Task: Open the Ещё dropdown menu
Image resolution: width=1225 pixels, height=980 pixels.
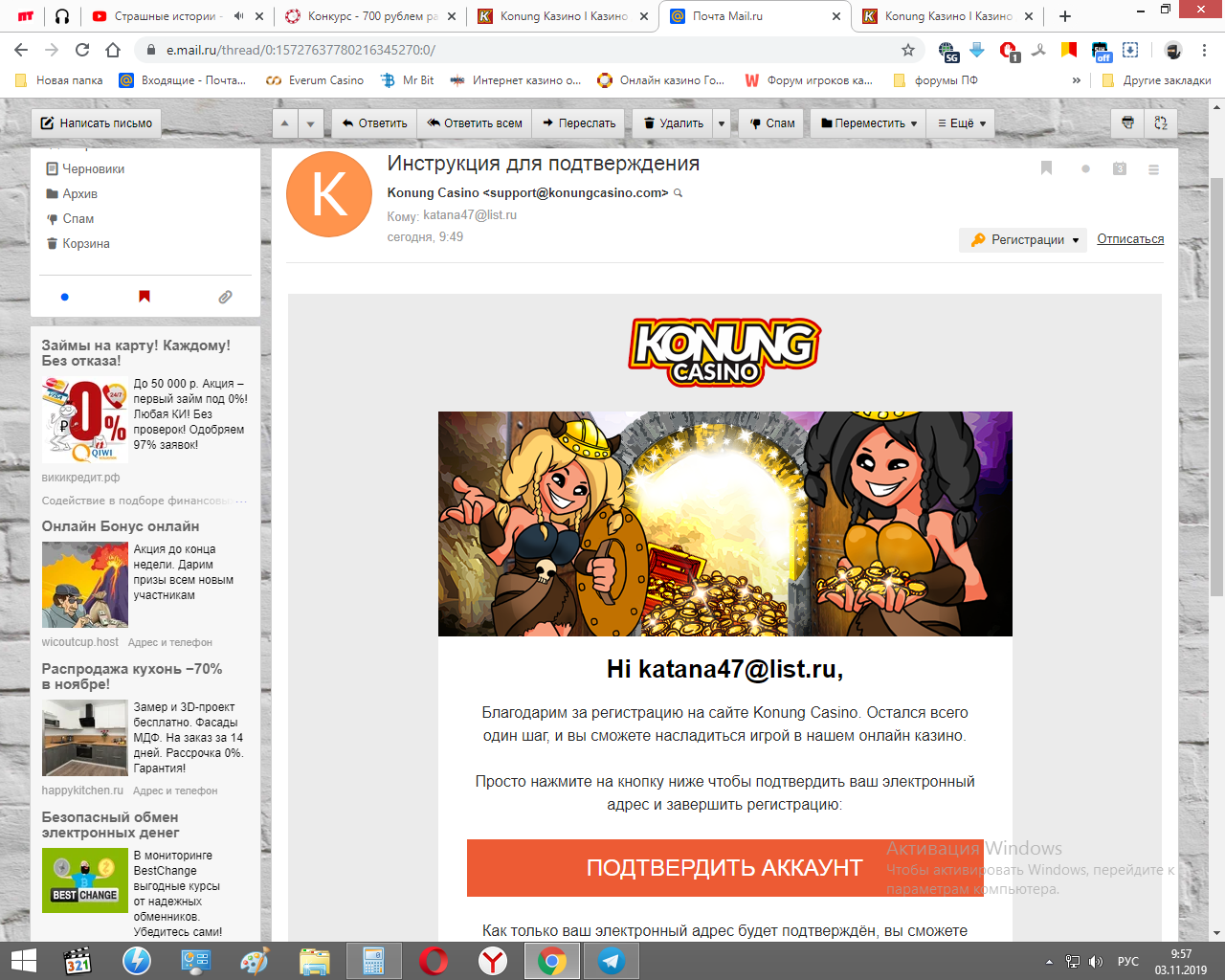Action: 961,123
